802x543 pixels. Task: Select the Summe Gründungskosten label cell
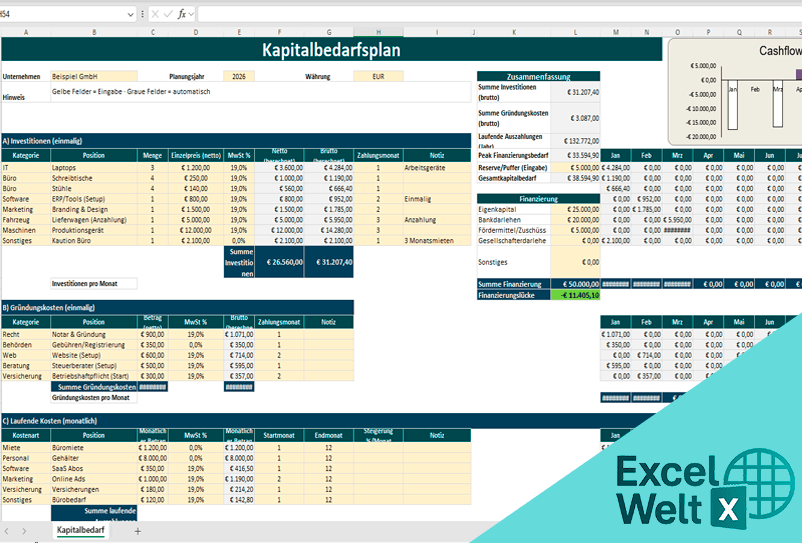coord(94,387)
